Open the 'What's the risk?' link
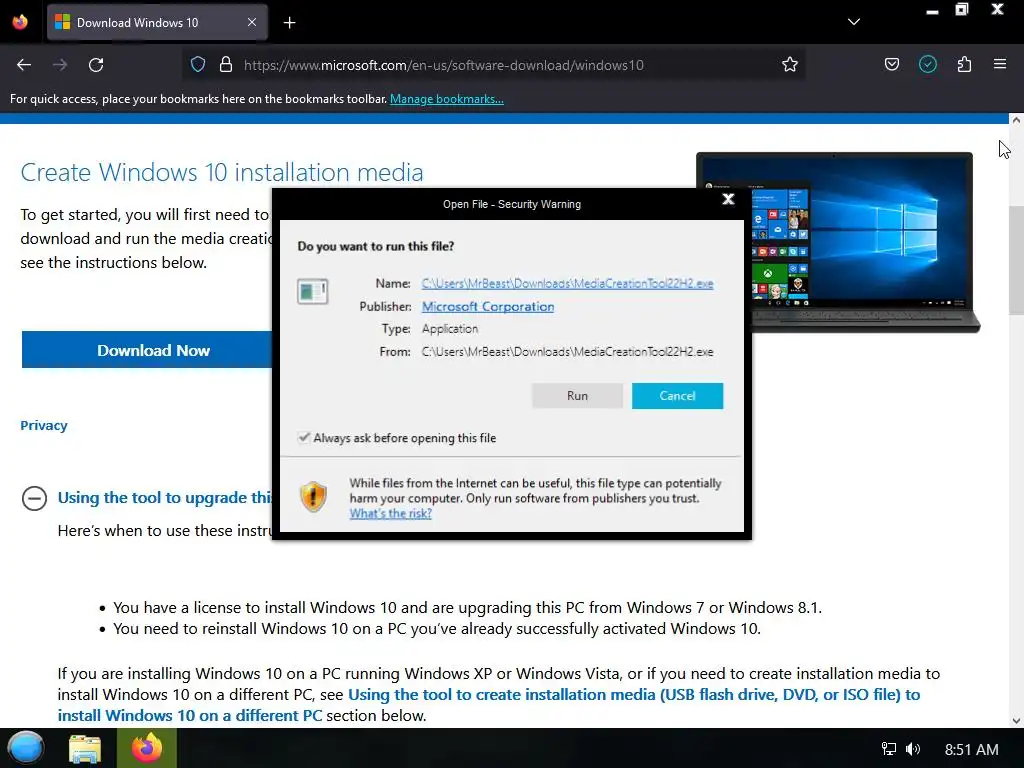1024x768 pixels. coord(391,514)
